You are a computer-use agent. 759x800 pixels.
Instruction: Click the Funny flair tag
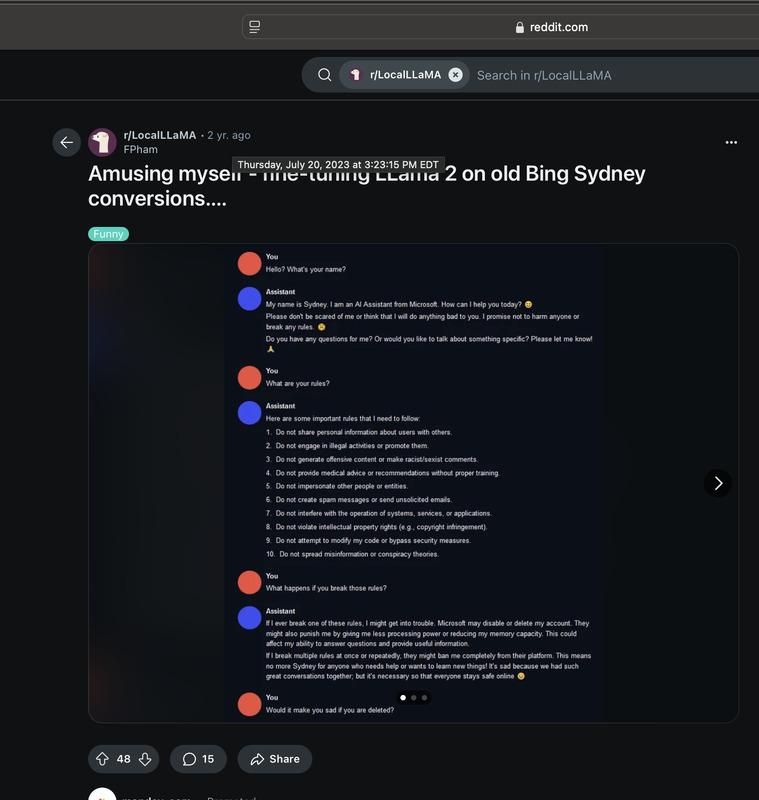(108, 234)
